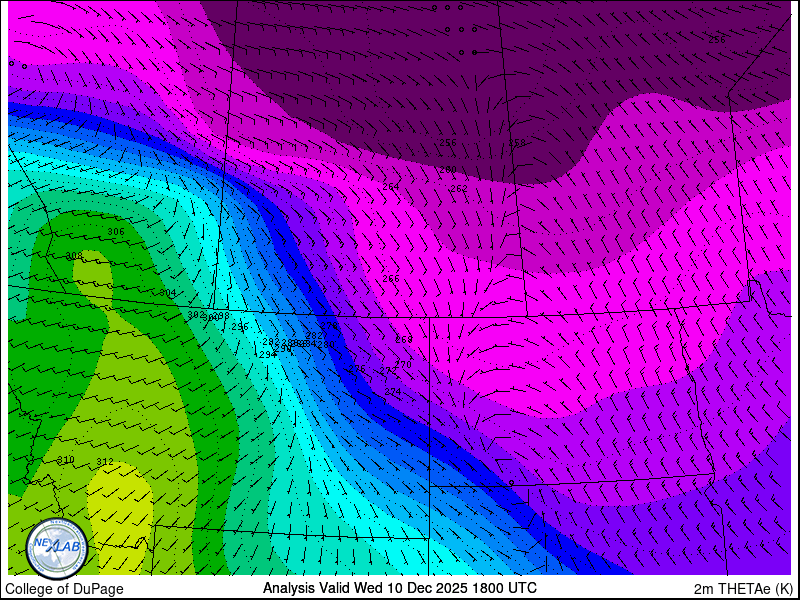Click the 270 contour label
This screenshot has height=600, width=800.
(403, 364)
